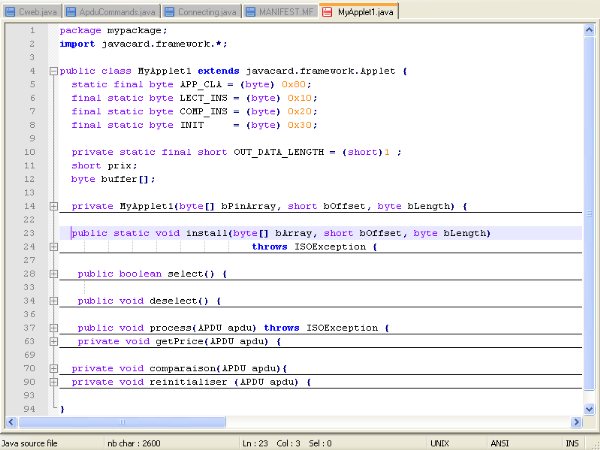Click the horizontal scrollbar right arrow
Image resolution: width=600 pixels, height=450 pixels.
577,422
